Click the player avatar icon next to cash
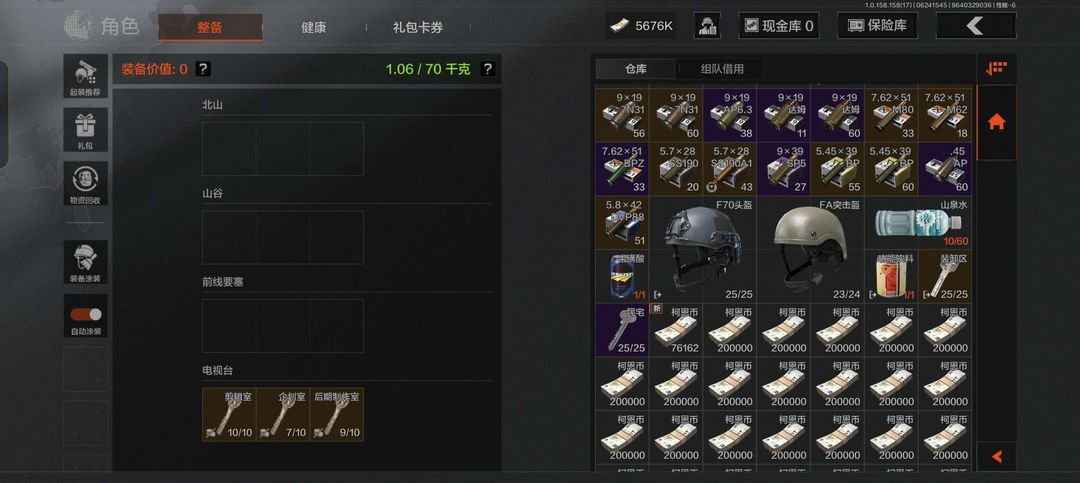The image size is (1080, 483). pos(707,26)
